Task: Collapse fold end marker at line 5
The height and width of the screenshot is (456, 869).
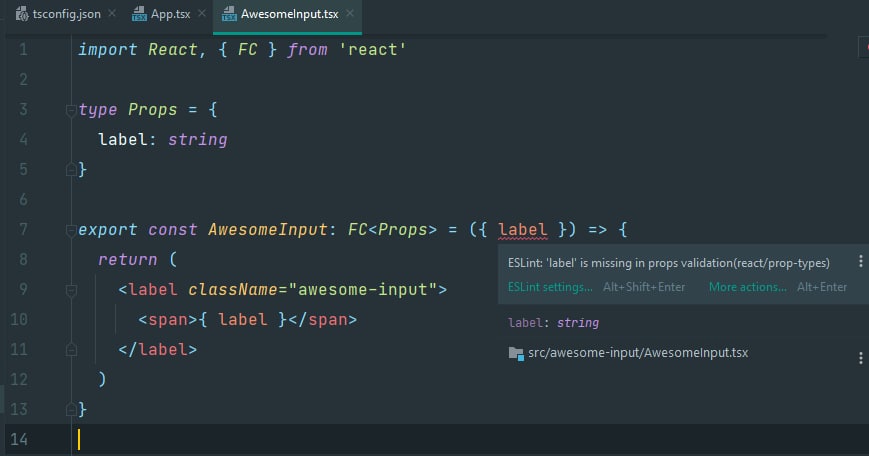Action: (71, 169)
